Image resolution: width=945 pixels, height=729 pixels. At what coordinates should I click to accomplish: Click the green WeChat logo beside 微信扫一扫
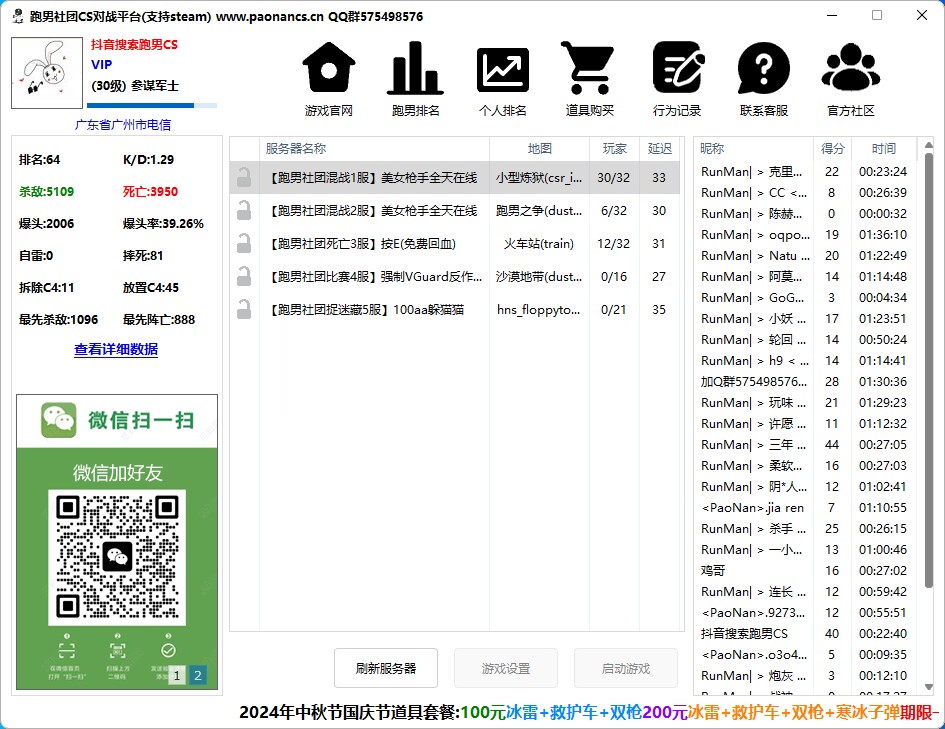[58, 420]
